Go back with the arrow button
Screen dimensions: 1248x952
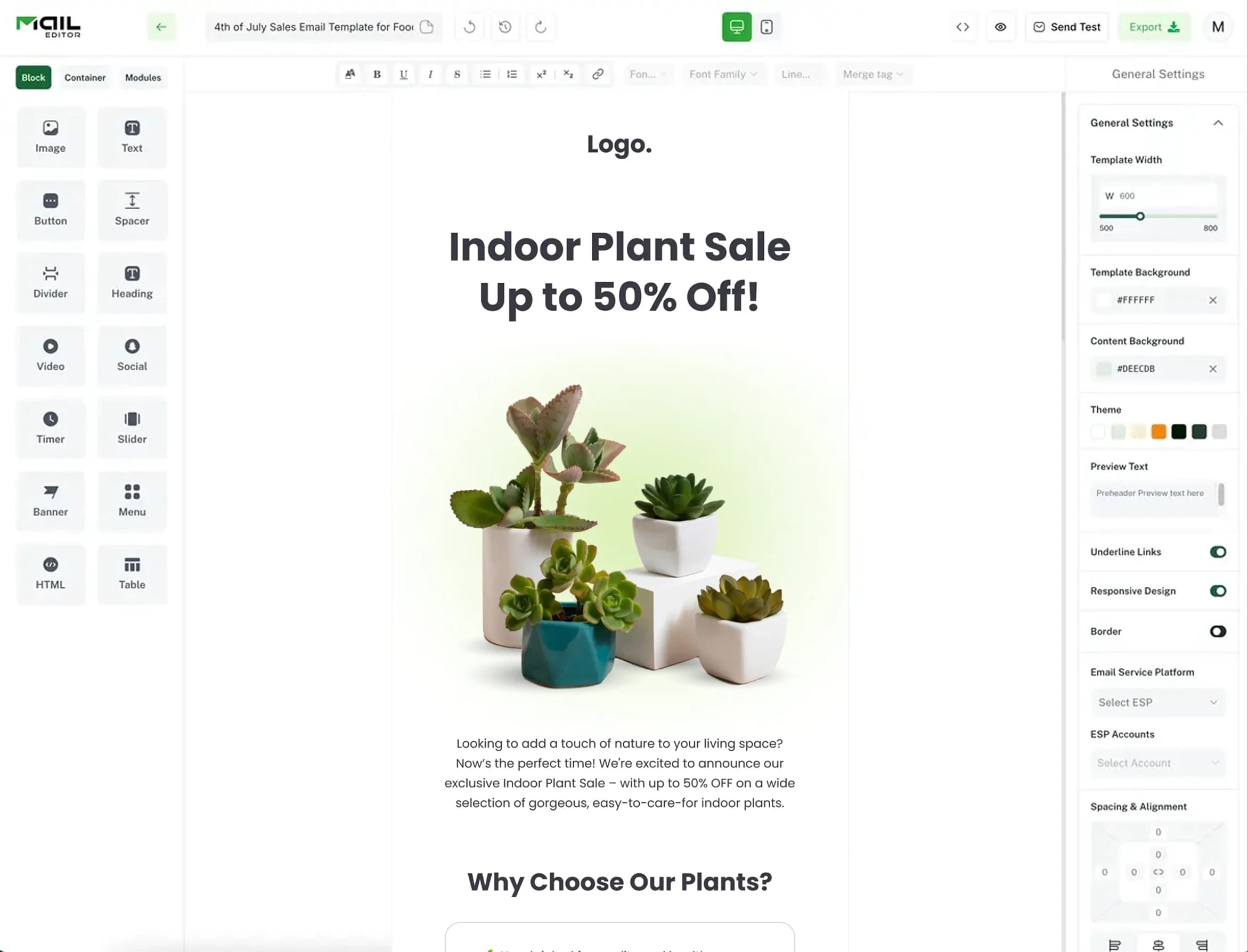pyautogui.click(x=161, y=27)
